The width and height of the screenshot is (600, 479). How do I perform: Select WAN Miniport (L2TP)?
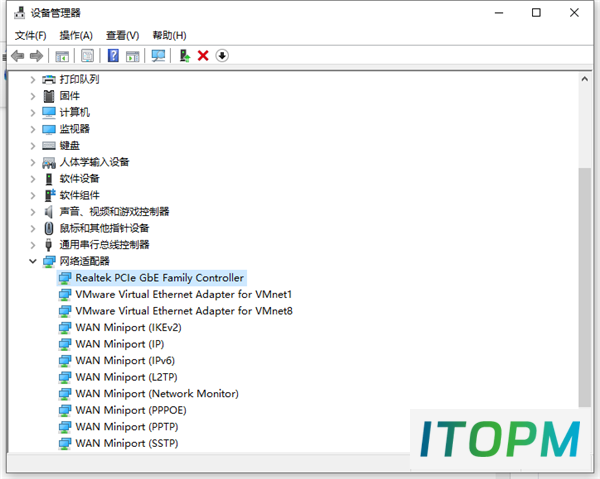126,377
